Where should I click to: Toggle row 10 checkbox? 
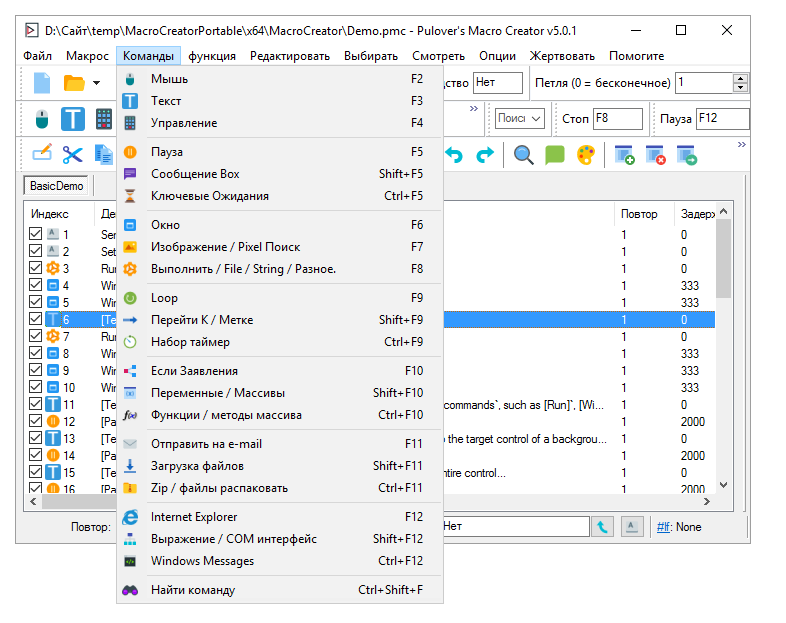[x=36, y=387]
